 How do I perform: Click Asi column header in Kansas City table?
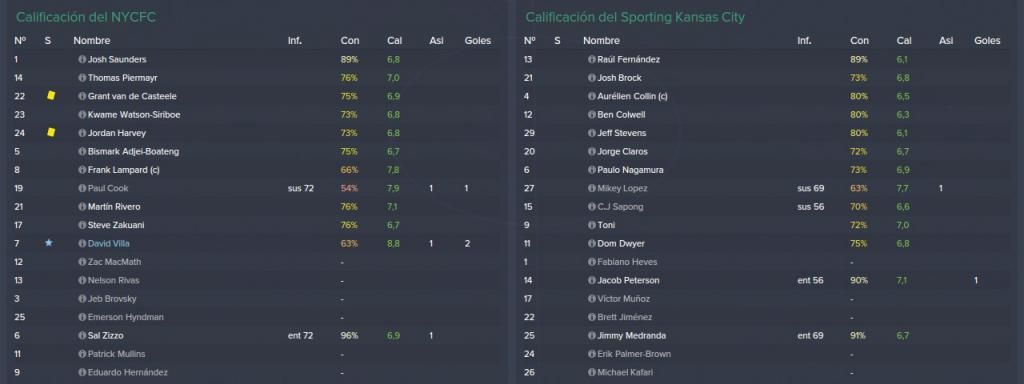[x=946, y=40]
